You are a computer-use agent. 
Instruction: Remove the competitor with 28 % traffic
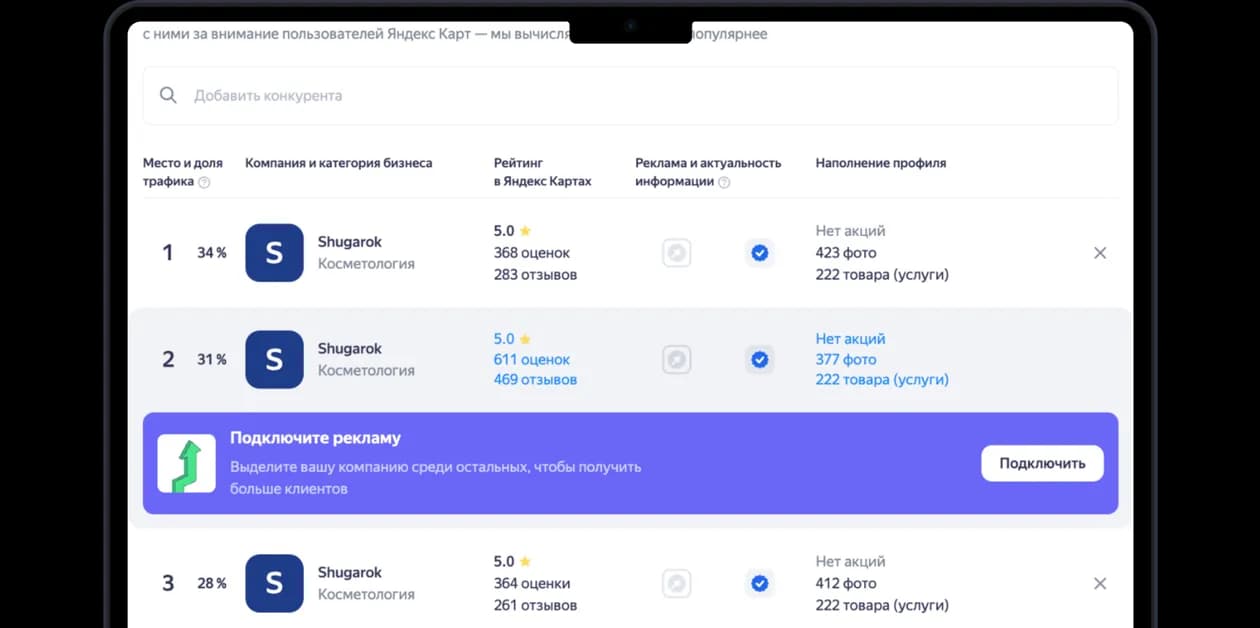tap(1100, 583)
